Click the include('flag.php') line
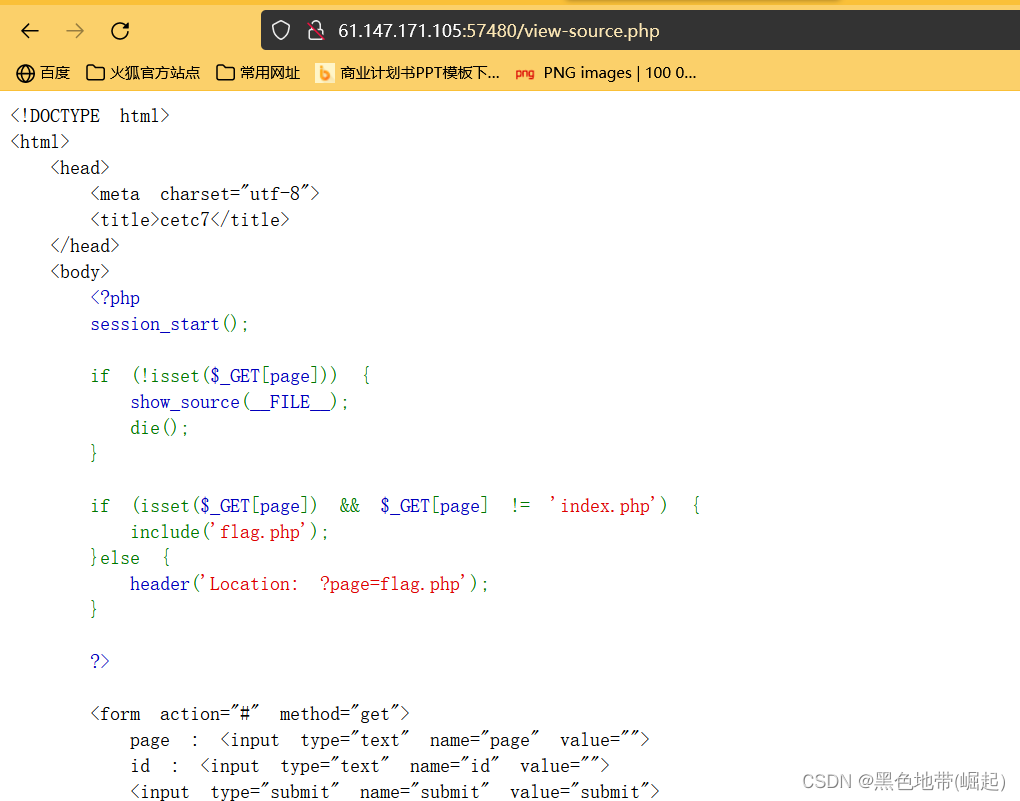The image size is (1020, 801). 229,532
